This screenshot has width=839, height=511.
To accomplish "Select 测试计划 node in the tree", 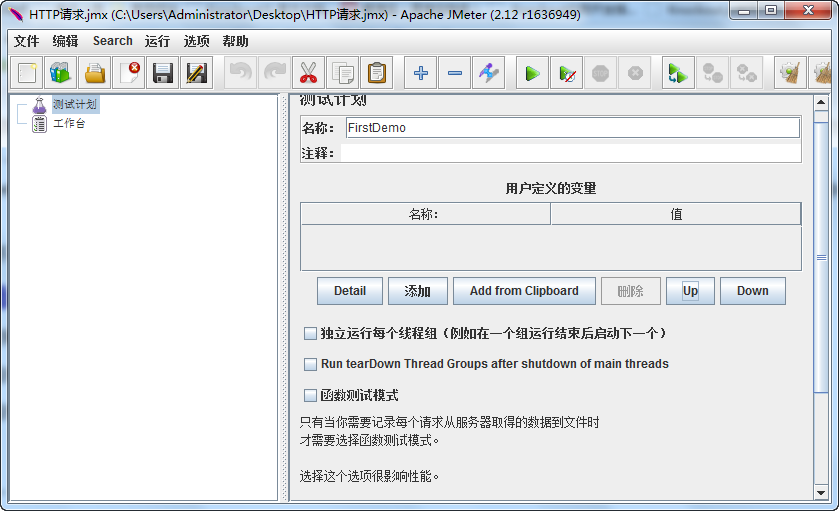I will 75,104.
